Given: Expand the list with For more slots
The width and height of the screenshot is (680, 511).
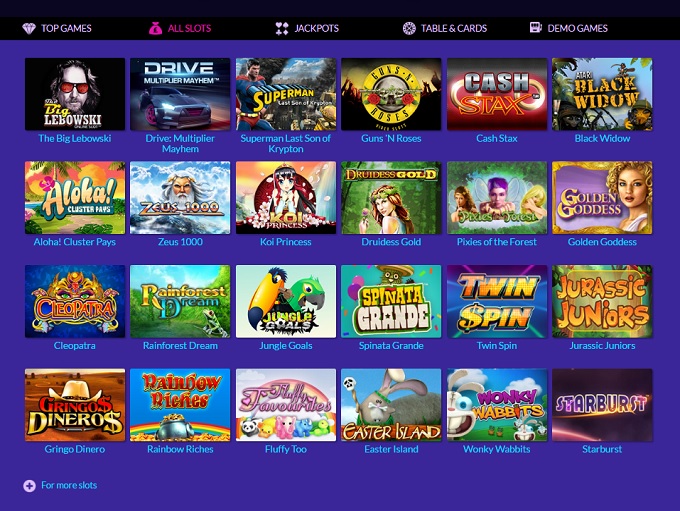Looking at the screenshot, I should [69, 485].
